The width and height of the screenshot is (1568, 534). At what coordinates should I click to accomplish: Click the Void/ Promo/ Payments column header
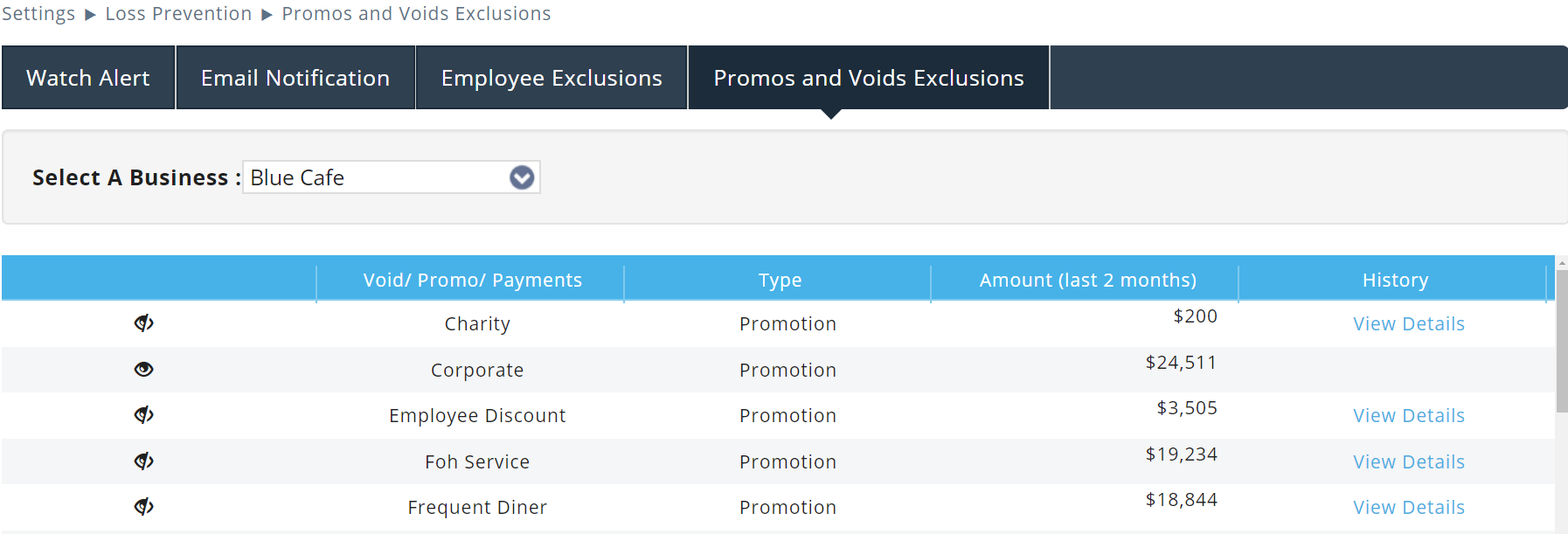point(472,281)
